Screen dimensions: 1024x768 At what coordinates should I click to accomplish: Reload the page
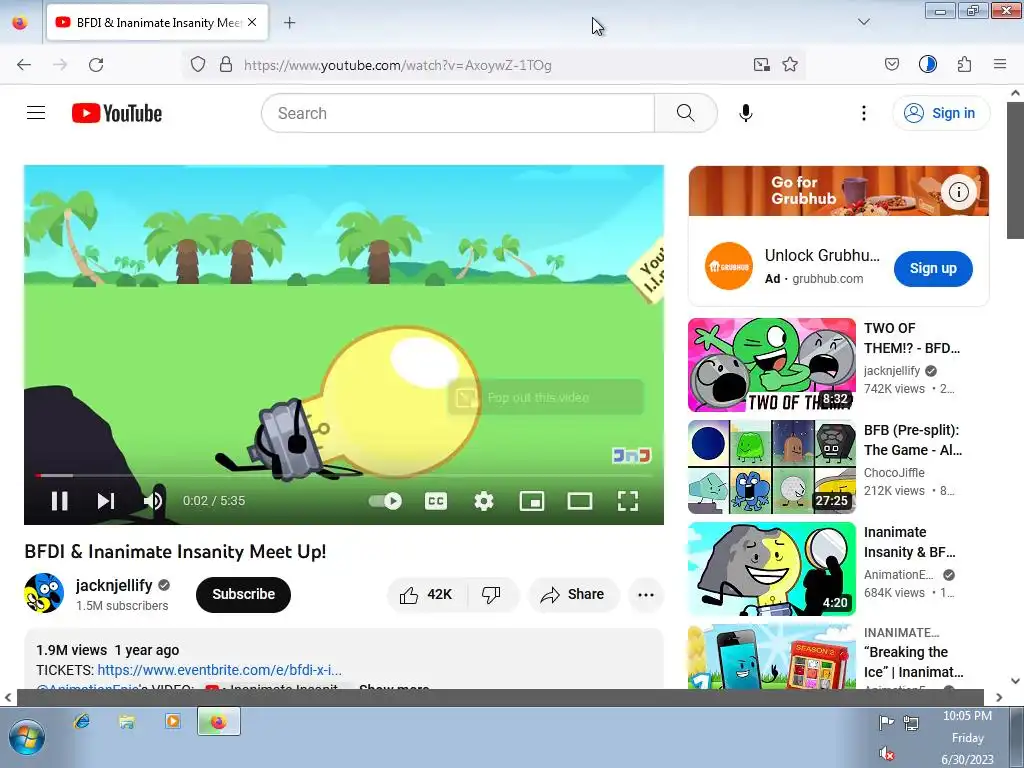(x=96, y=65)
